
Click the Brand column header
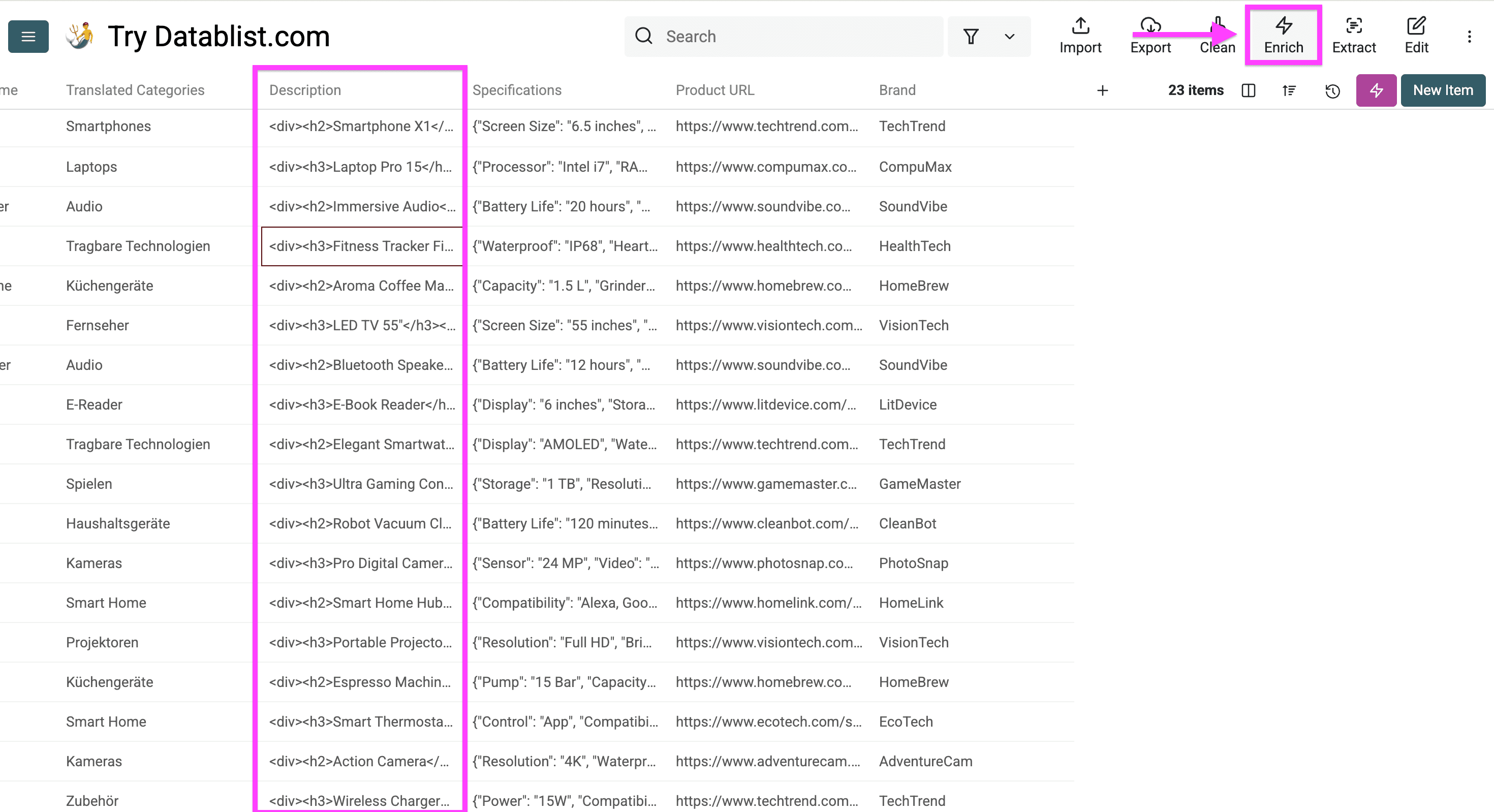pos(896,90)
